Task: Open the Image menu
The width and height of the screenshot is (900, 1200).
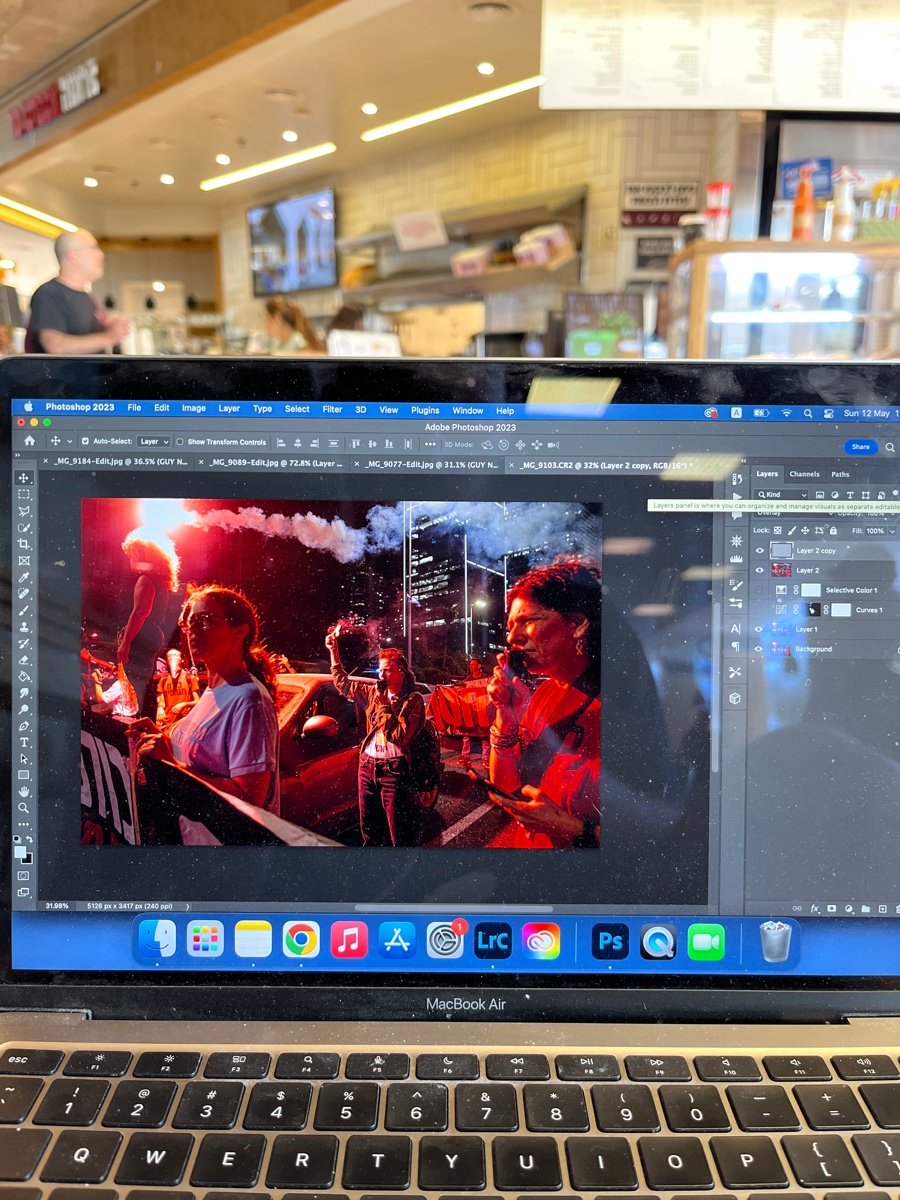Action: 194,410
